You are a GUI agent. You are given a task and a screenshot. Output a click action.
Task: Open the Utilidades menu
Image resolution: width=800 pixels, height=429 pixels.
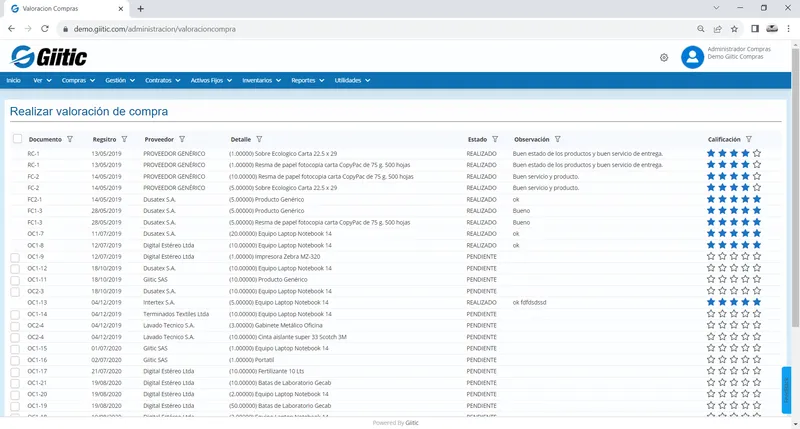tap(352, 81)
